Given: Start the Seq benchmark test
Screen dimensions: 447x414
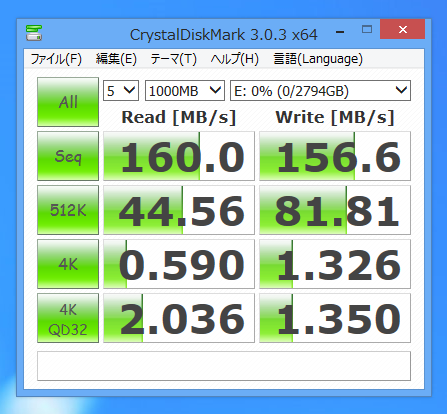Looking at the screenshot, I should tap(68, 156).
